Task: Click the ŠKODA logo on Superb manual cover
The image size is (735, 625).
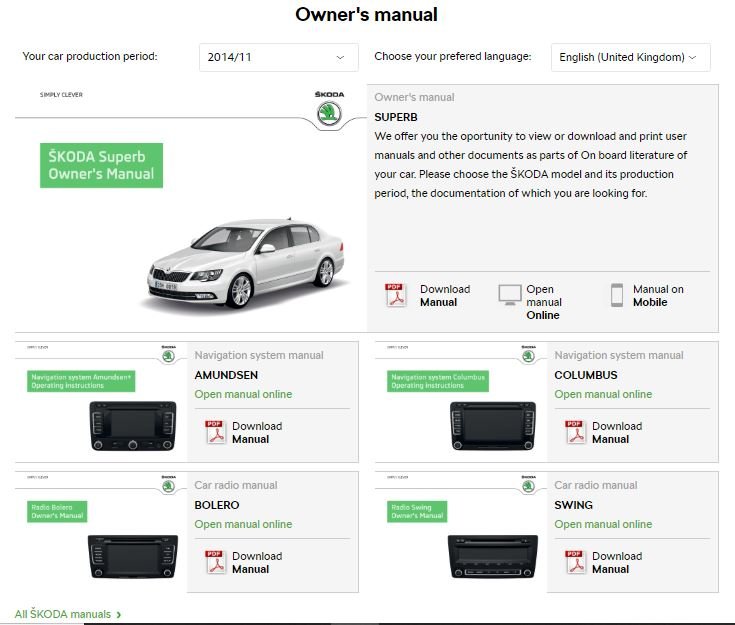Action: point(330,113)
